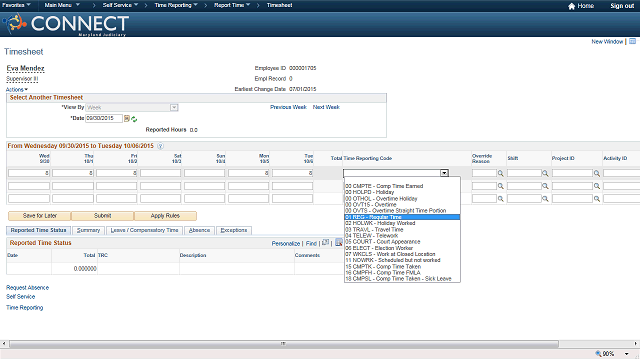Click the Apply Rules button

click(x=165, y=216)
